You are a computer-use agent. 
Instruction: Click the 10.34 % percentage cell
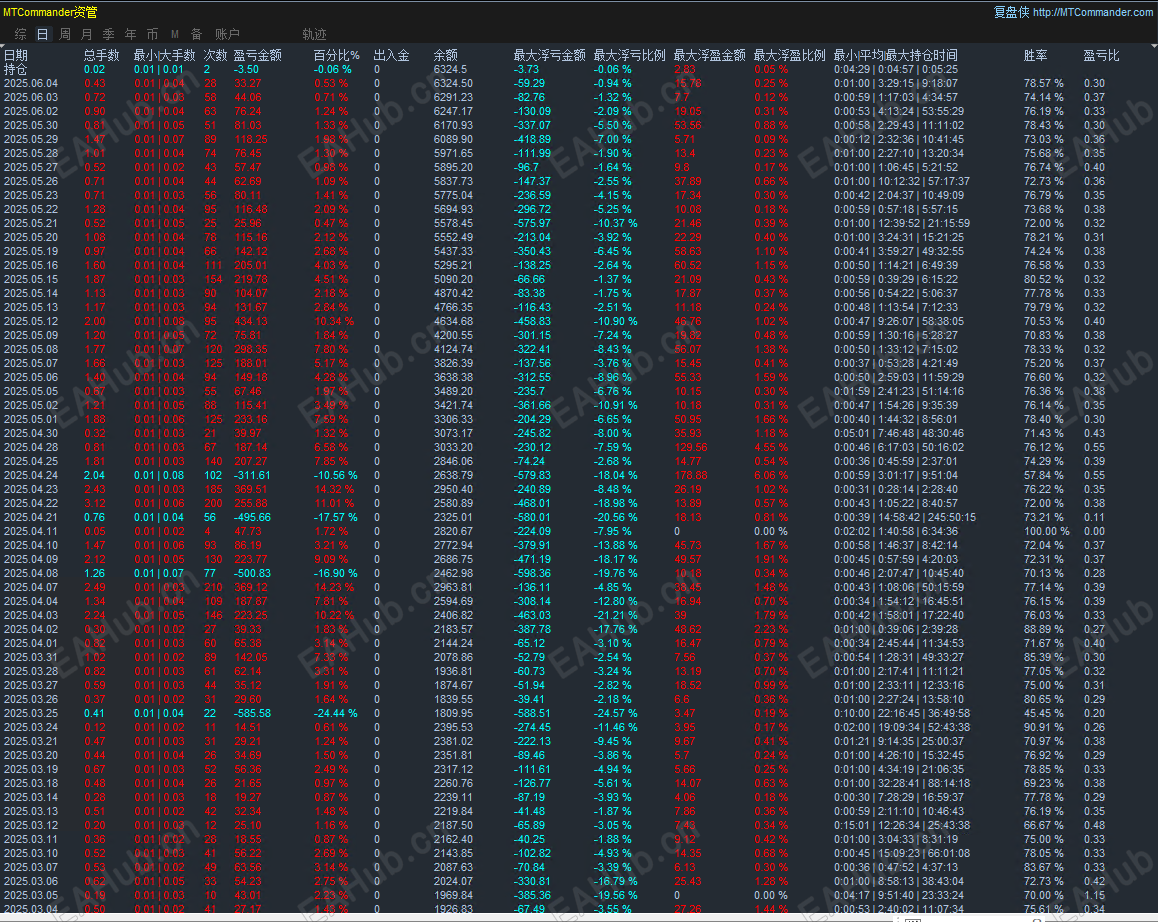coord(335,321)
